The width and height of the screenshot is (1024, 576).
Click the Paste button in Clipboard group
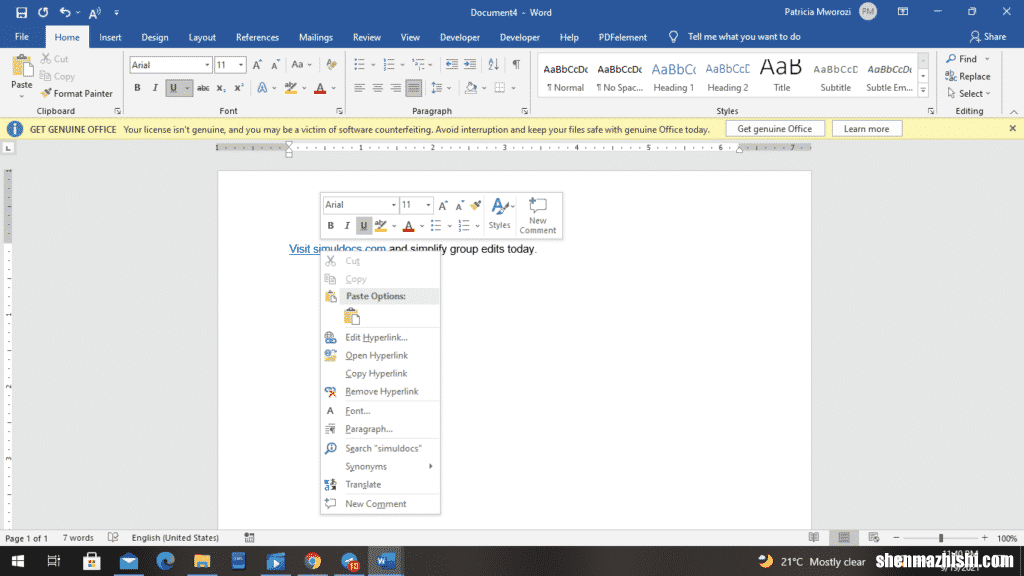tap(22, 74)
